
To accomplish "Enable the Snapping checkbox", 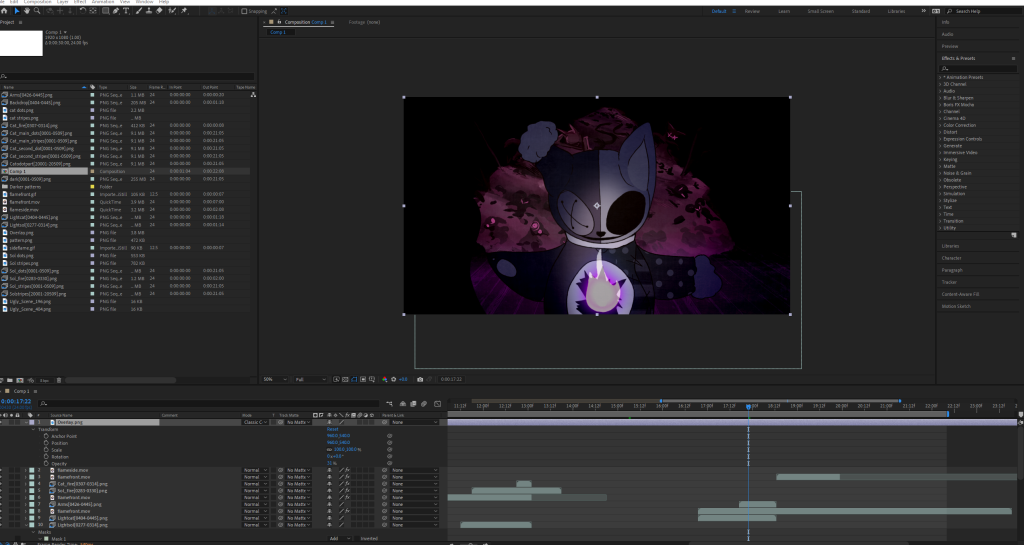I will point(244,11).
